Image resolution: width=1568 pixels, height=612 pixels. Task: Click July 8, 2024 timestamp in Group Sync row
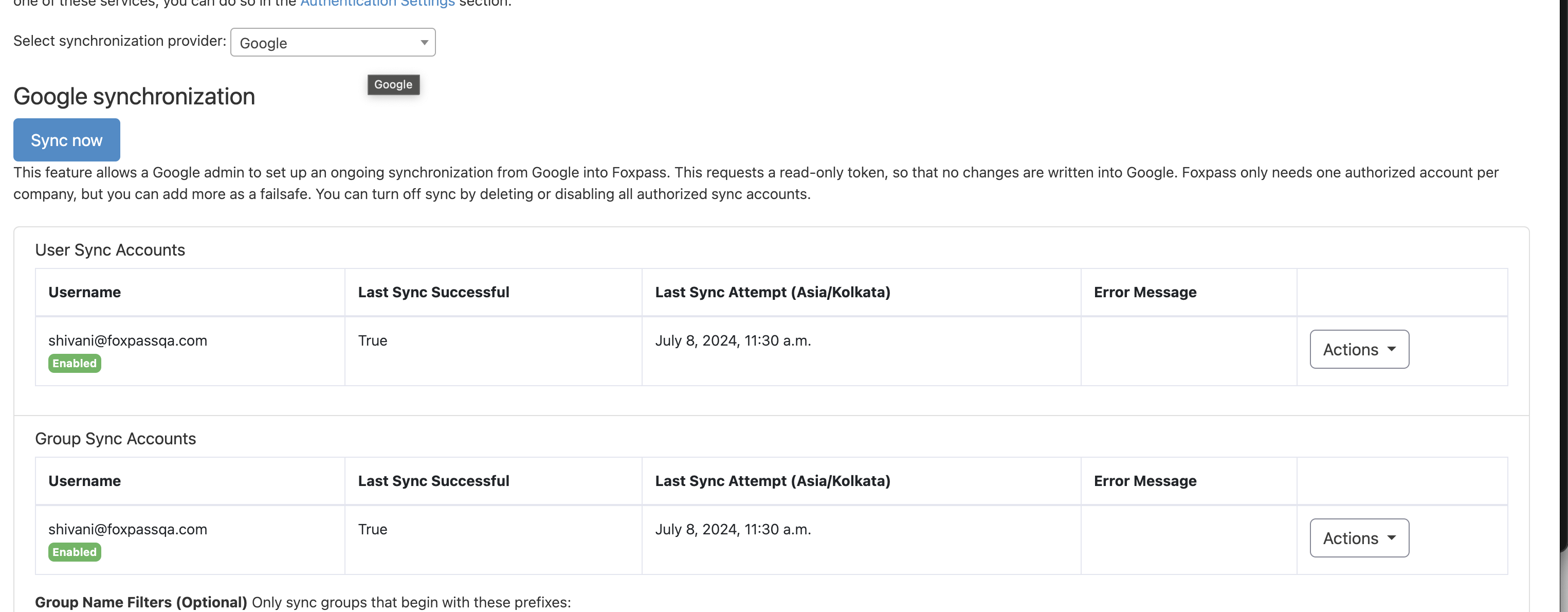[733, 529]
